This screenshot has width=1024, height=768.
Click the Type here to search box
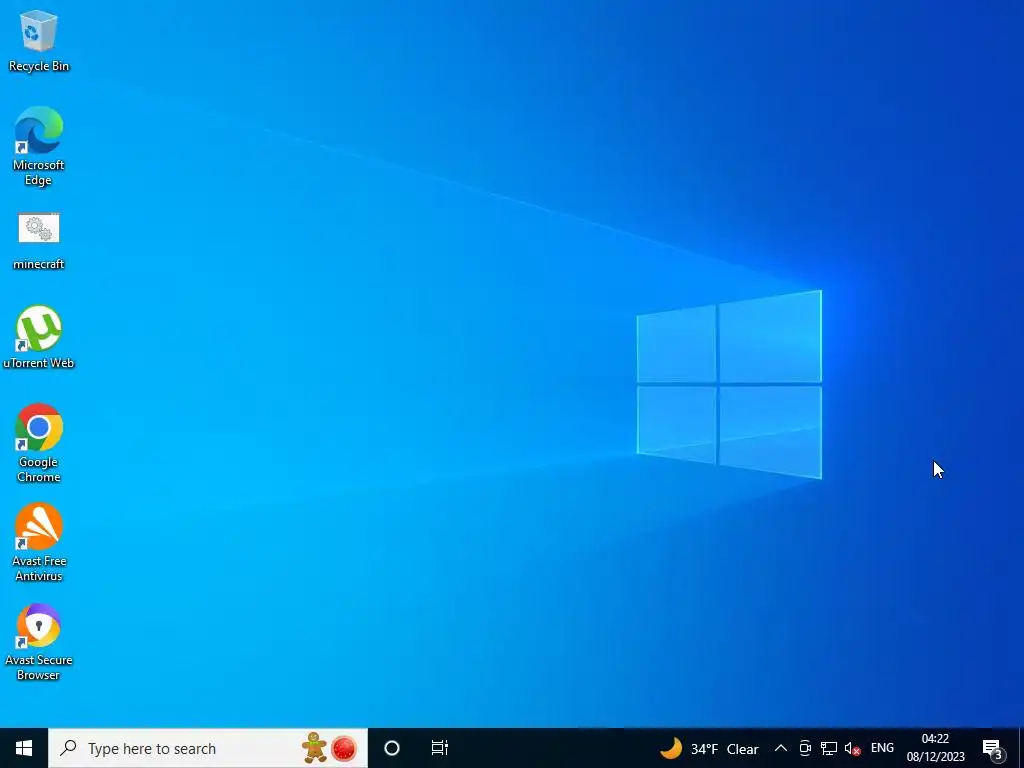point(208,748)
